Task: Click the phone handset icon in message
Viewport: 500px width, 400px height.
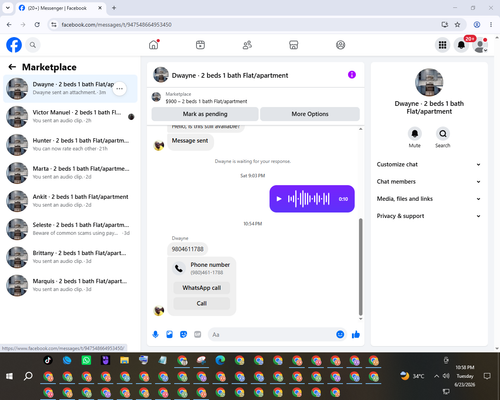Action: pyautogui.click(x=179, y=268)
